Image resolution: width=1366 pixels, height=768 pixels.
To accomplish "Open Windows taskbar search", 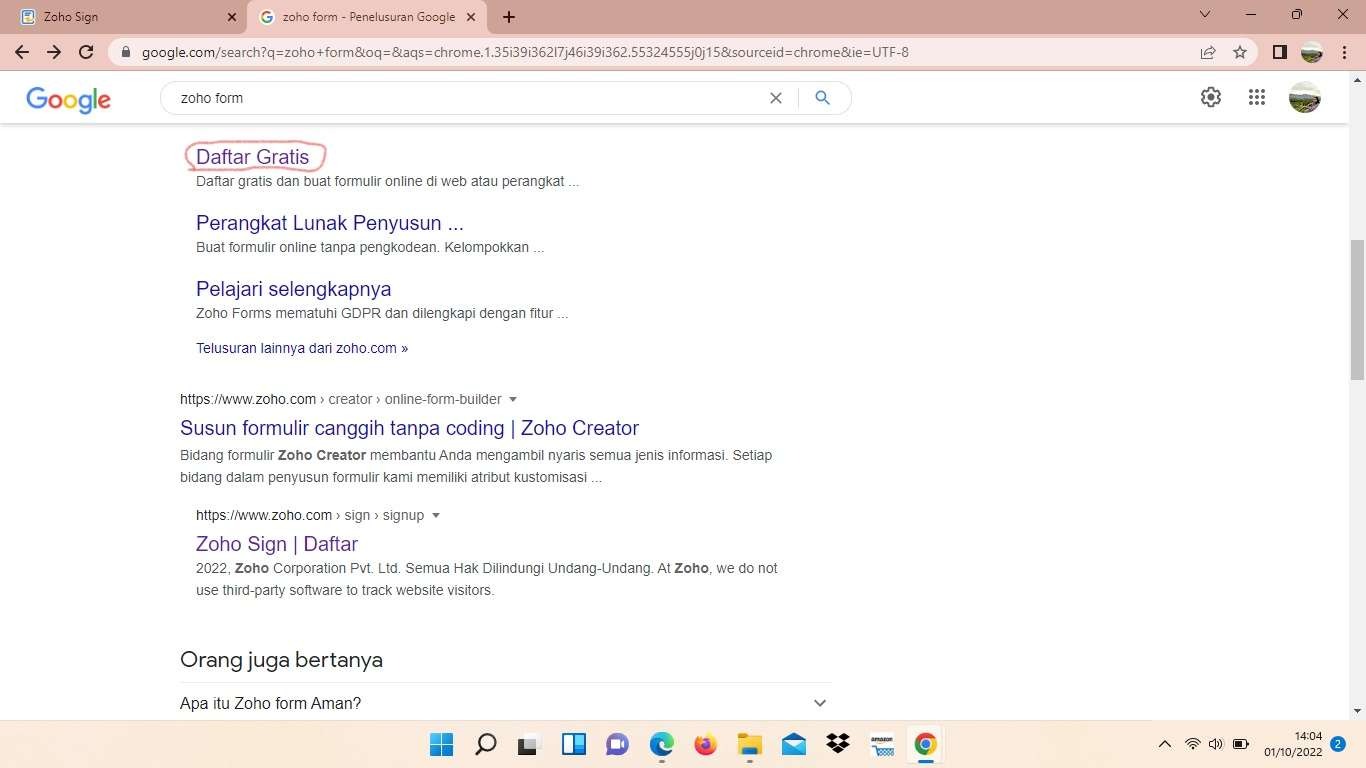I will tap(485, 744).
